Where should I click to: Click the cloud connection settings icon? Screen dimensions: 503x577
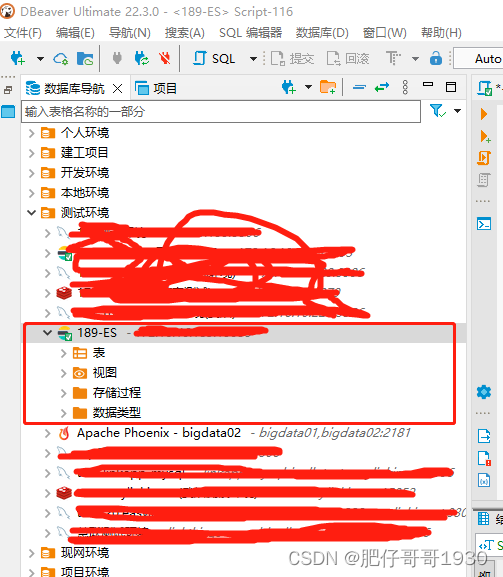61,59
